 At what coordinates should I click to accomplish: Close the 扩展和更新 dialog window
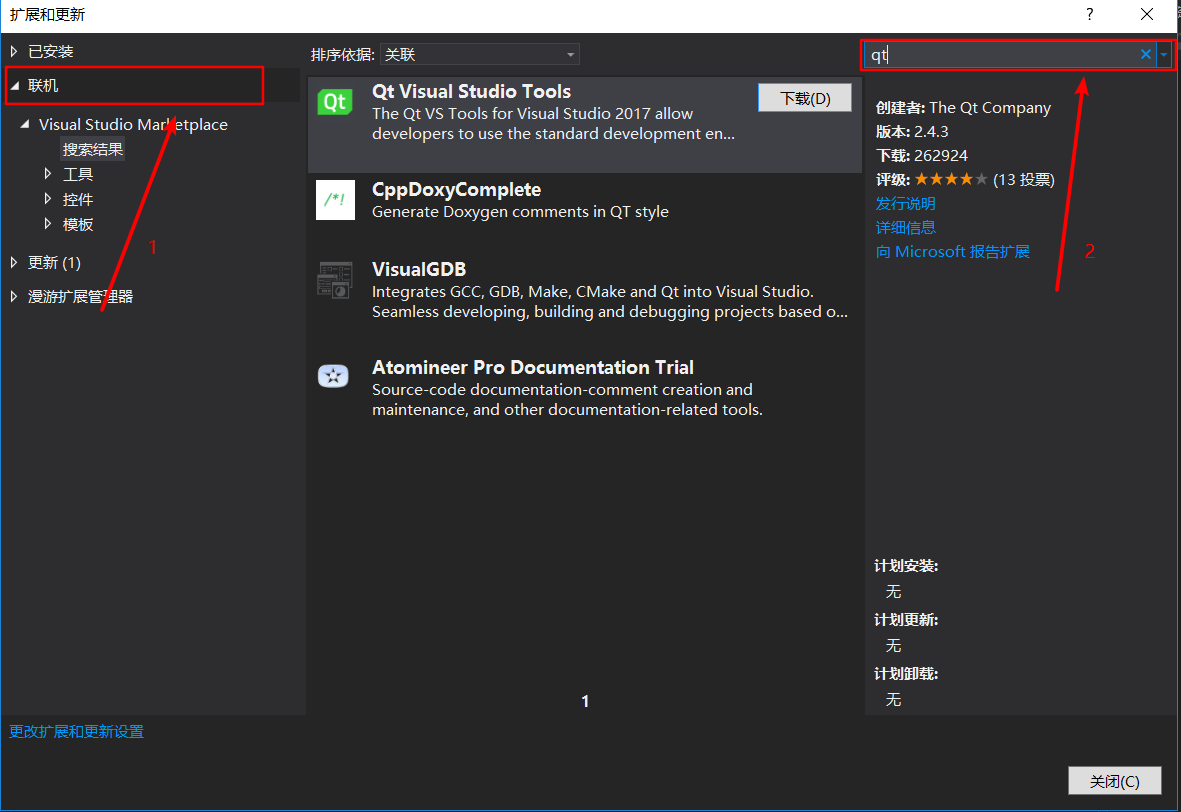click(x=1146, y=14)
